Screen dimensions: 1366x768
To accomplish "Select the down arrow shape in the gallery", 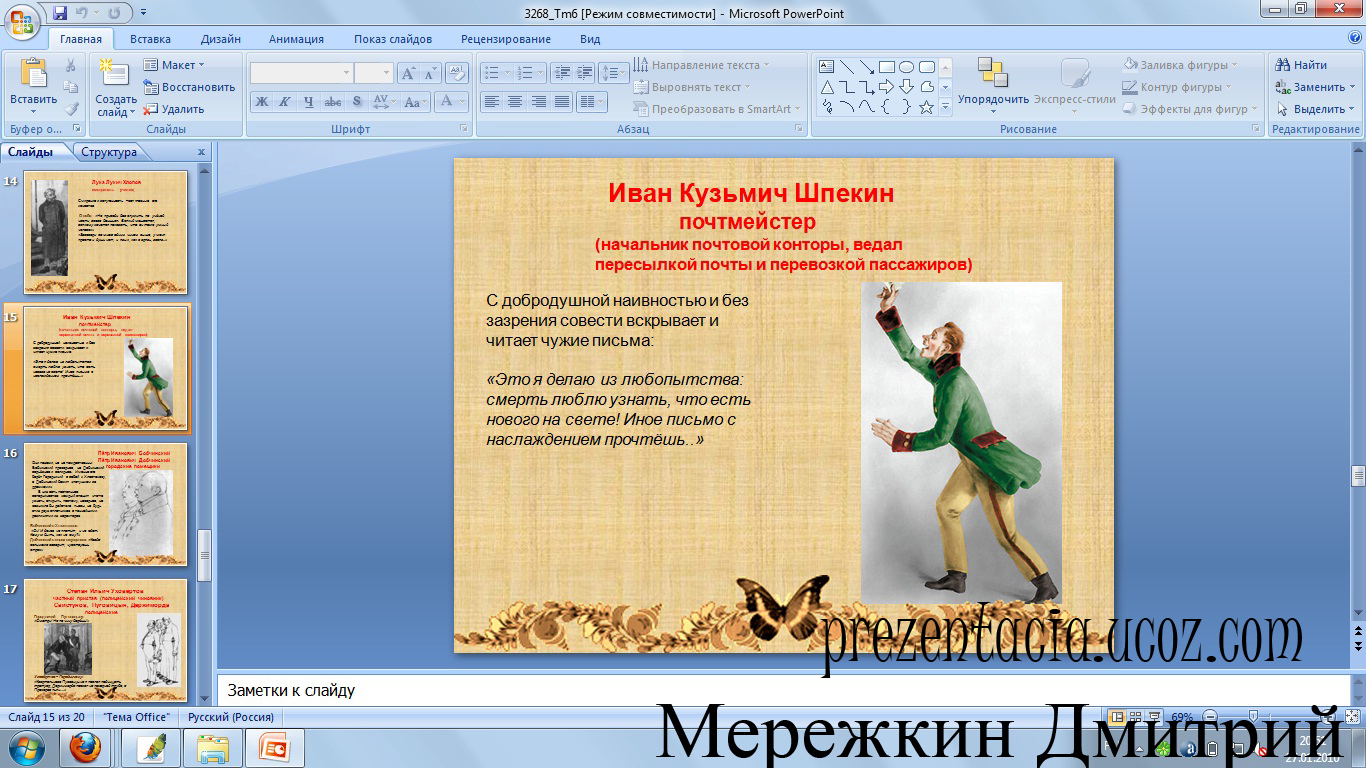I will point(906,87).
